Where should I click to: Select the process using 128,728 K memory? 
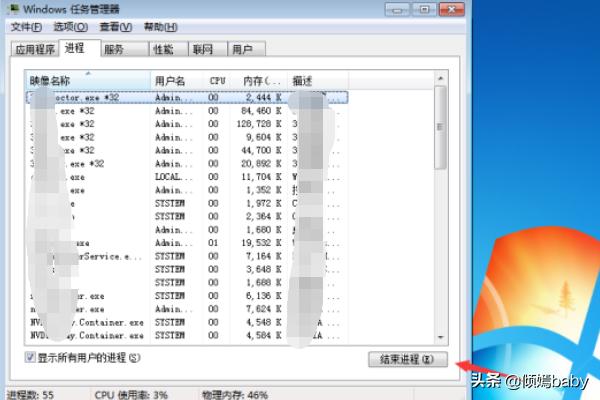[x=187, y=124]
